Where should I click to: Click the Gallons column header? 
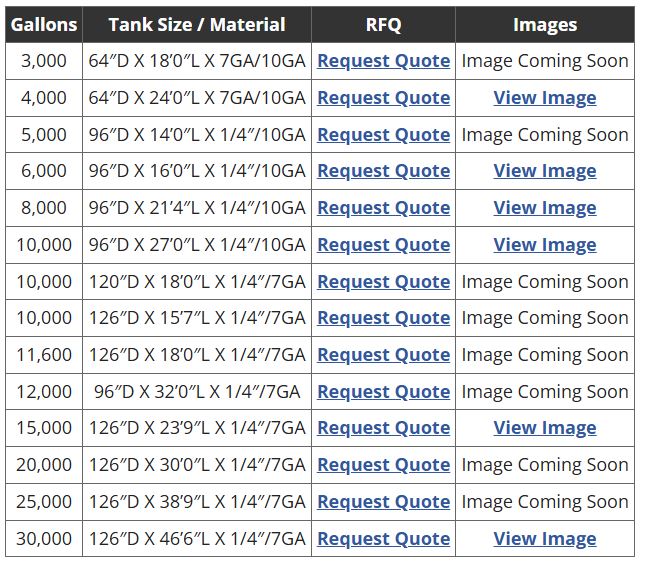tap(44, 25)
